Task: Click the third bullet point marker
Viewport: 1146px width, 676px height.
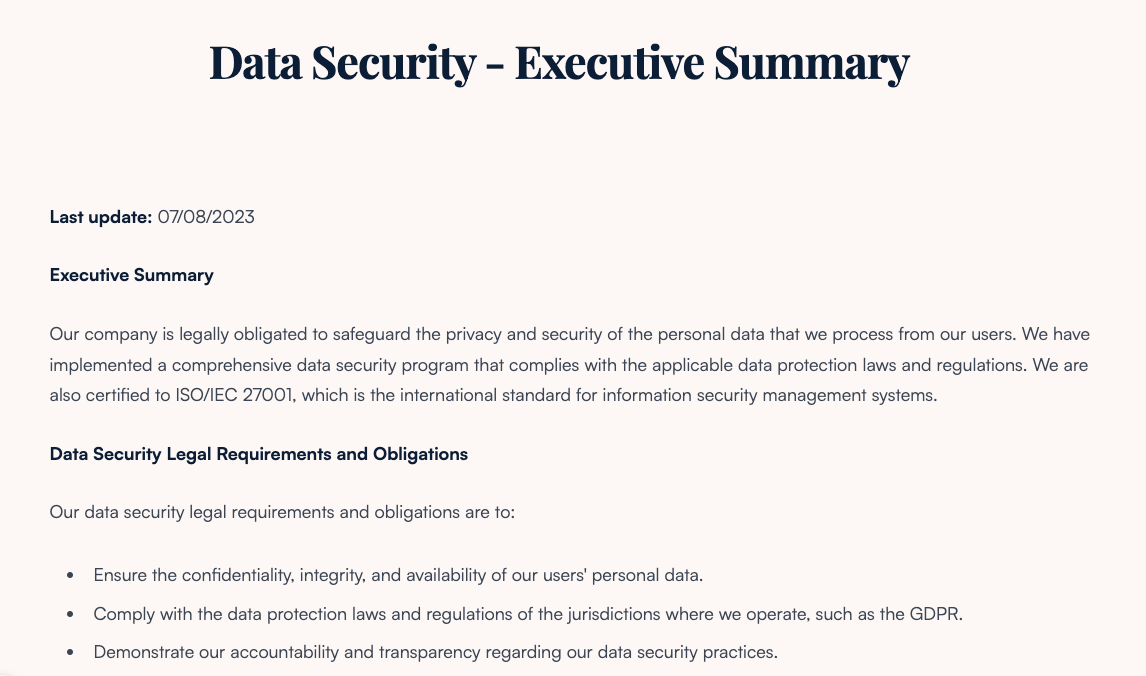Action: pos(70,654)
